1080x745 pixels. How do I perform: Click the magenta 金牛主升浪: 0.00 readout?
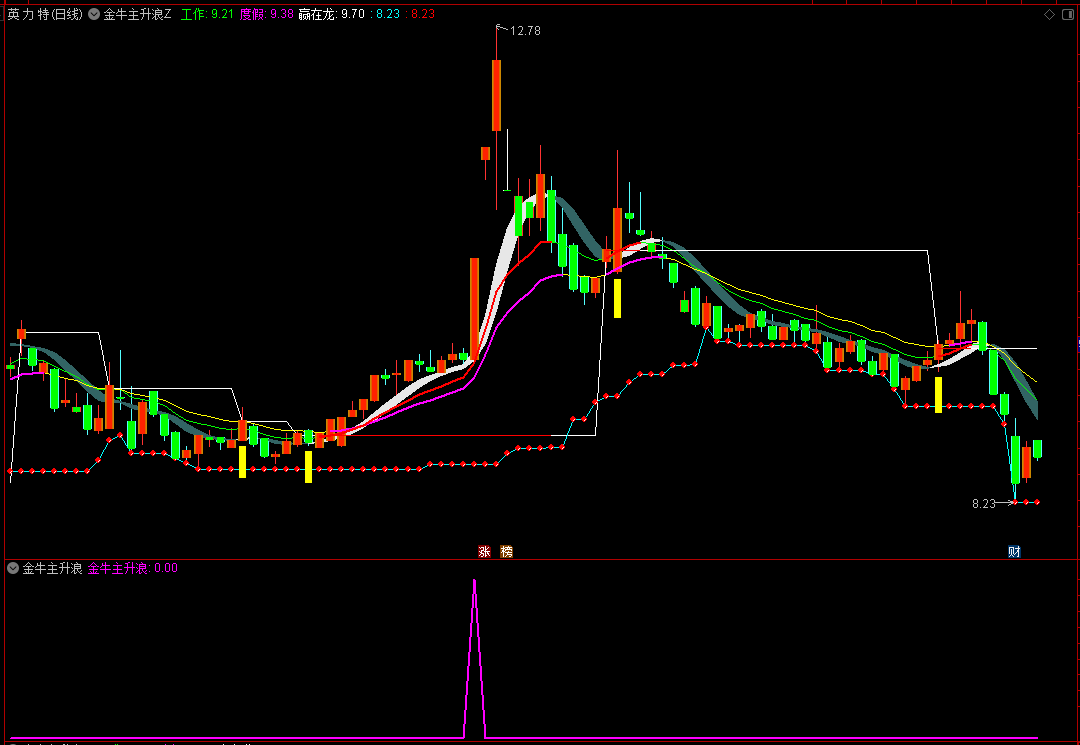click(133, 568)
